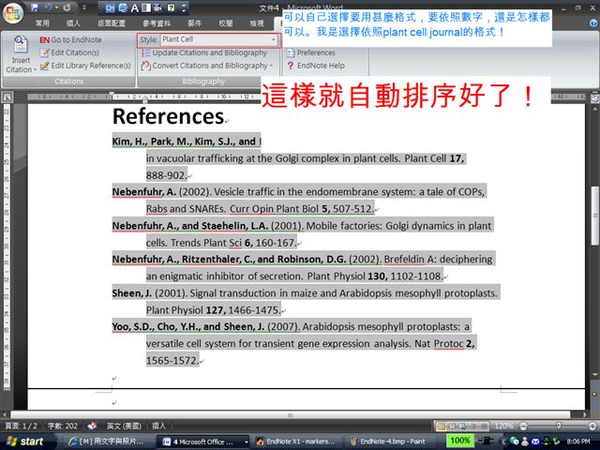Switch to the 插入 ribbon tab
Viewport: 600px width, 450px height.
(73, 23)
